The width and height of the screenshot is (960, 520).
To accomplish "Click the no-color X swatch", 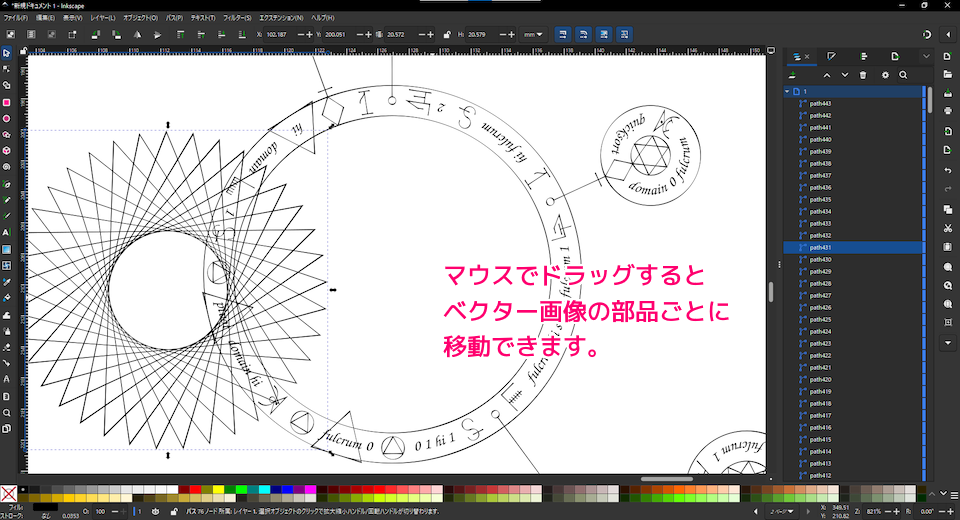I will pyautogui.click(x=9, y=493).
